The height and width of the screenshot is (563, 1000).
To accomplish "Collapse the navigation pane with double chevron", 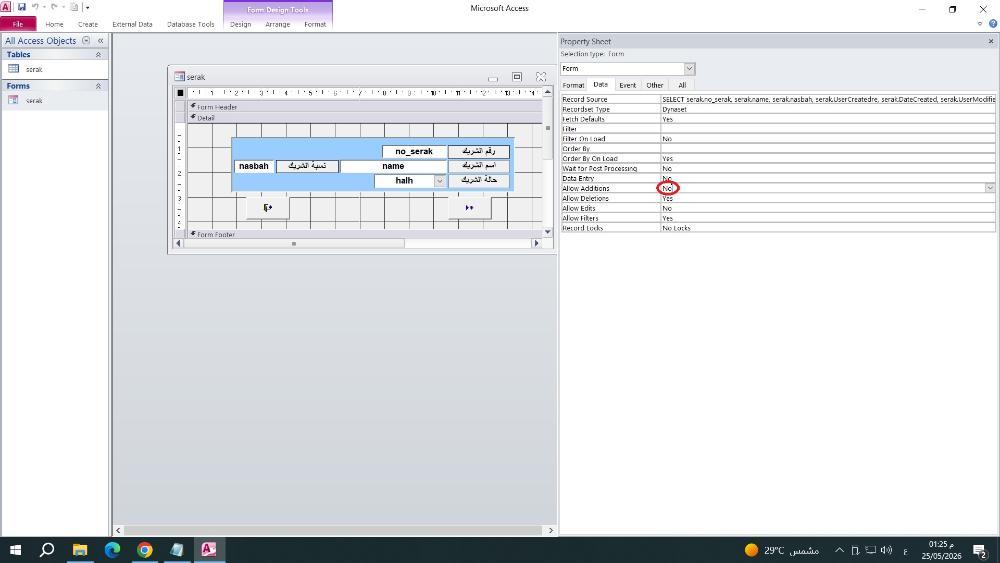I will (100, 41).
